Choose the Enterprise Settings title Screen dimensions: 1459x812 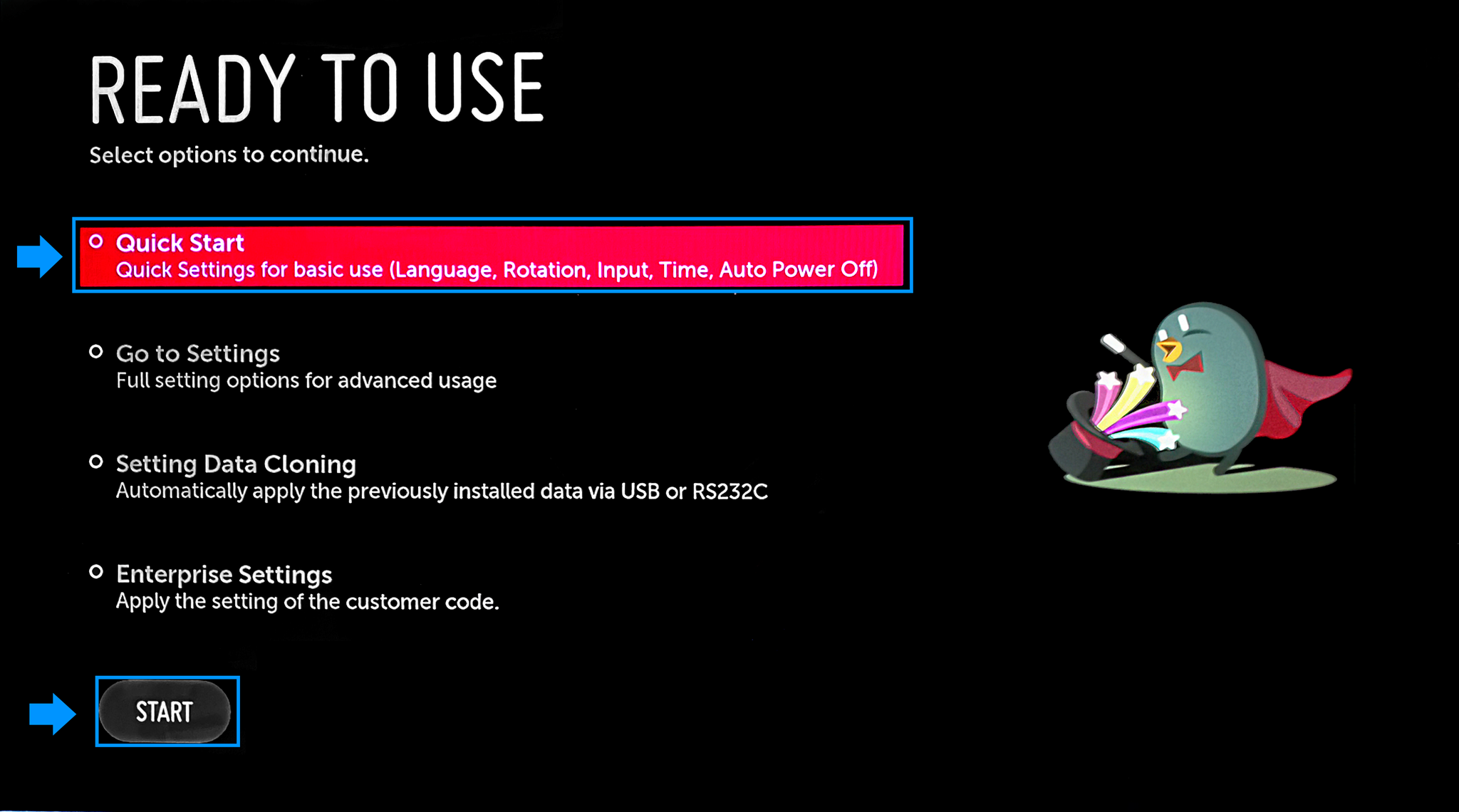224,574
